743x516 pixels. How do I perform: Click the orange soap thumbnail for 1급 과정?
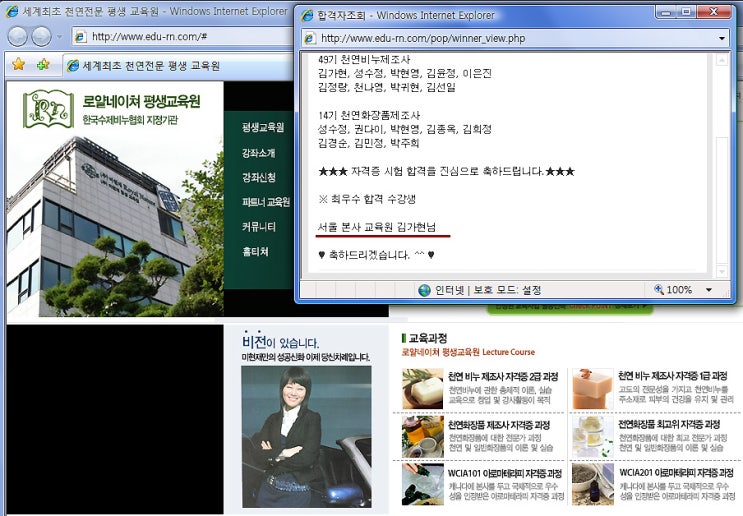(x=593, y=389)
